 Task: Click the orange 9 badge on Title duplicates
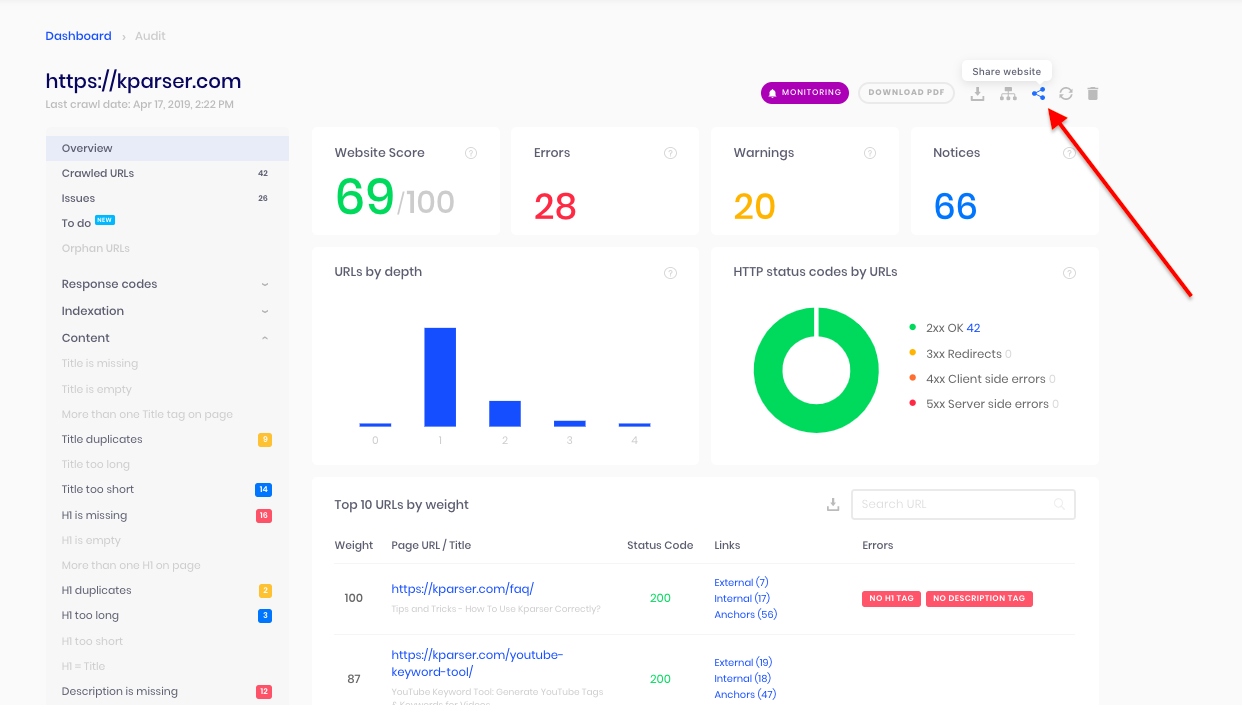click(265, 440)
